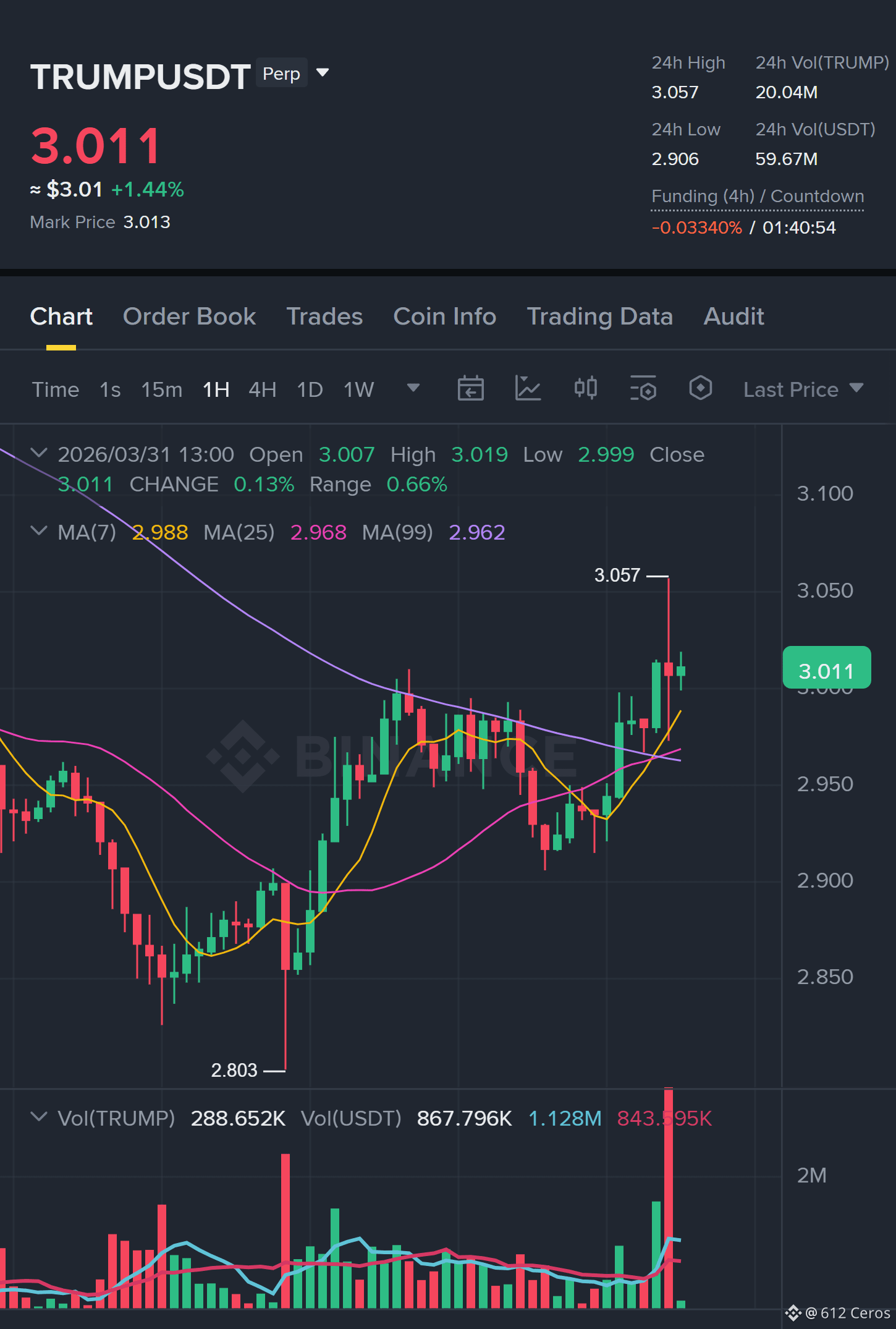The height and width of the screenshot is (1329, 896).
Task: Collapse the OHLC info row chevron
Action: 38,453
